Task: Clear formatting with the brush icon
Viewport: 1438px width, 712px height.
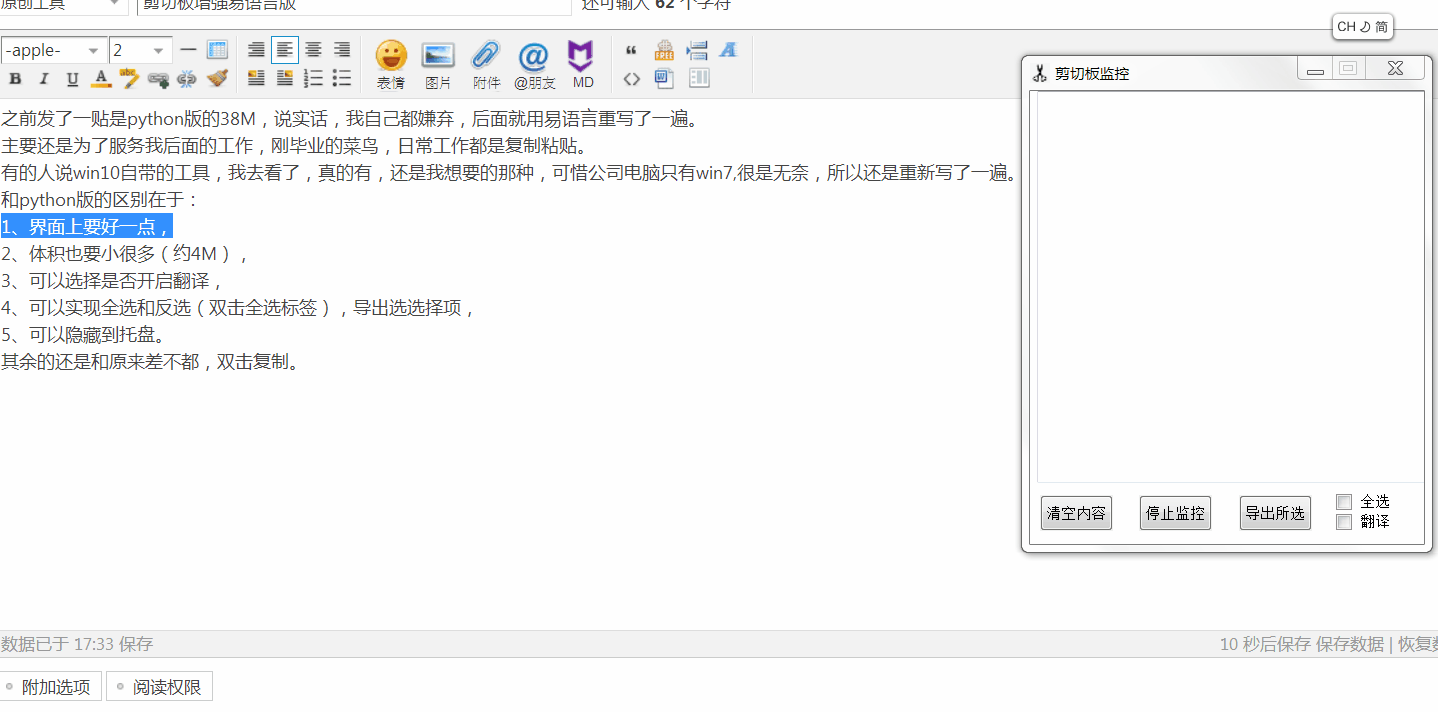Action: 217,78
